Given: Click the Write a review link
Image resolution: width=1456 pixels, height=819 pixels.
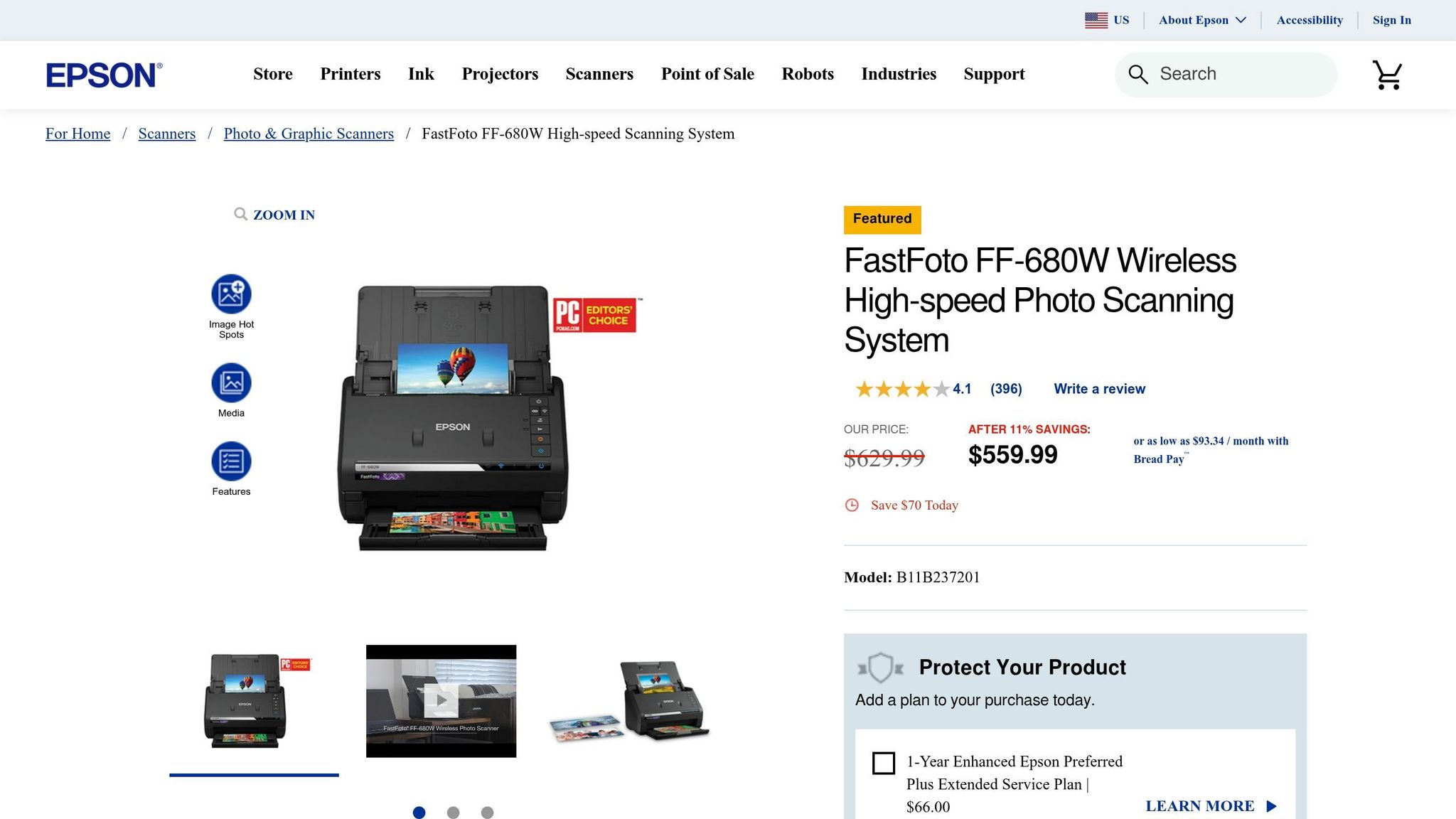Looking at the screenshot, I should [x=1099, y=389].
